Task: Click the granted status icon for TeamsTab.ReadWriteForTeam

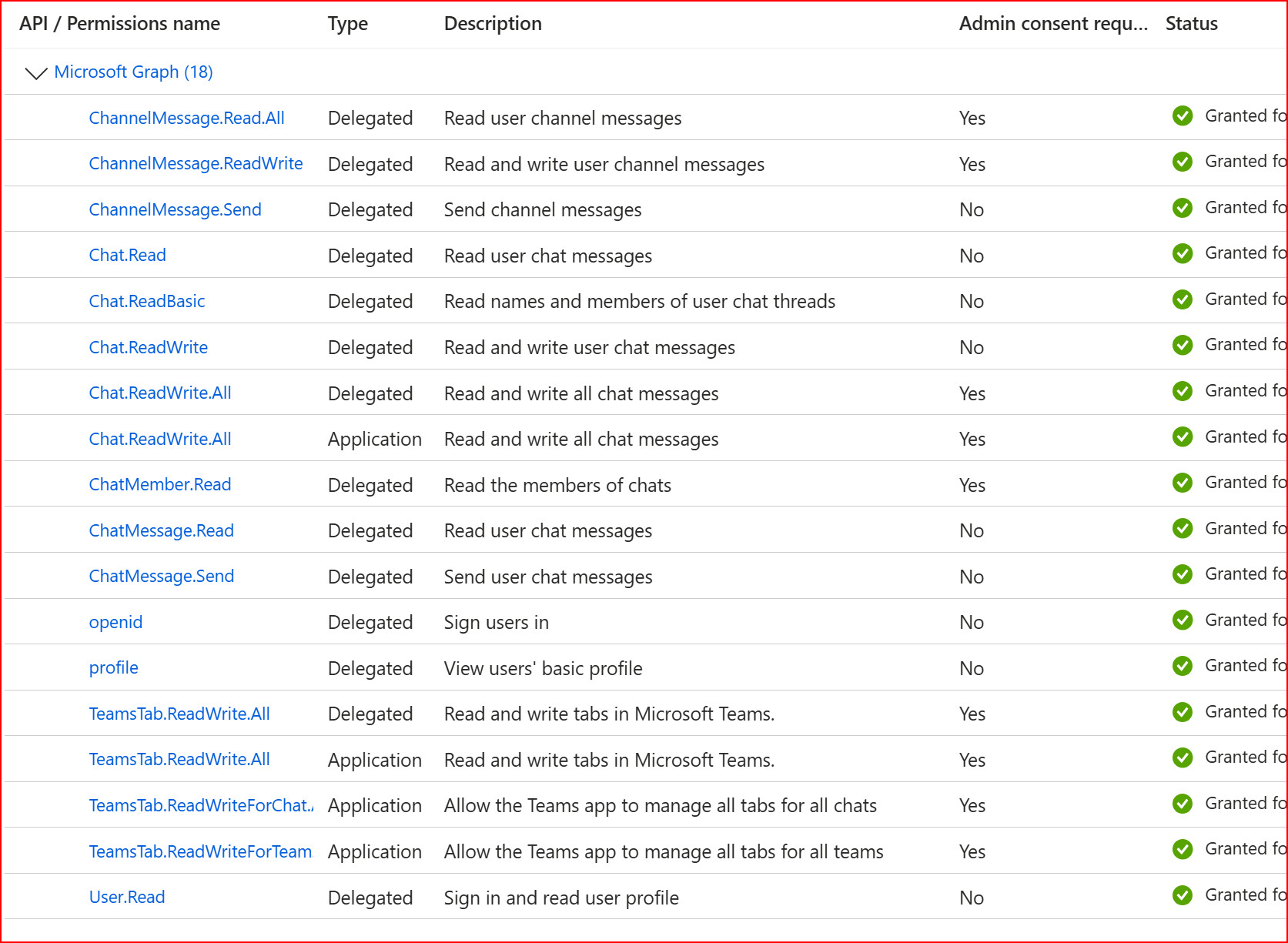Action: click(1183, 849)
